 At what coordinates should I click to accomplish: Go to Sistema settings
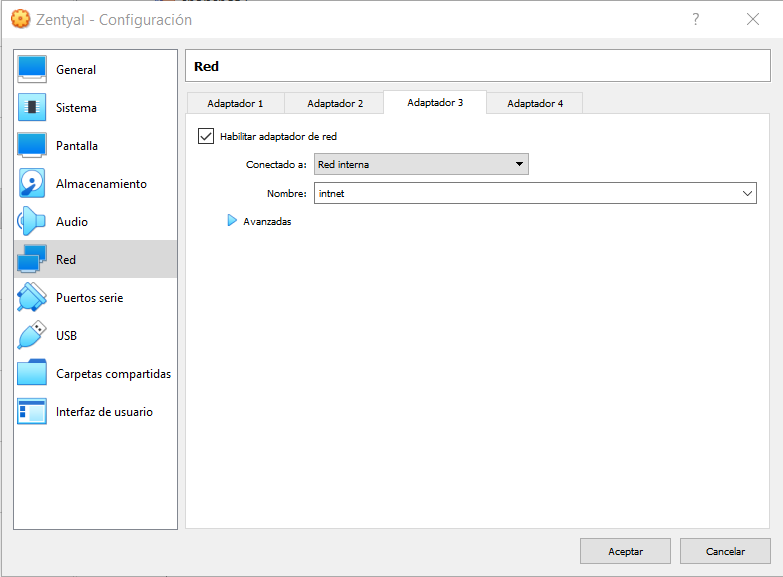76,108
